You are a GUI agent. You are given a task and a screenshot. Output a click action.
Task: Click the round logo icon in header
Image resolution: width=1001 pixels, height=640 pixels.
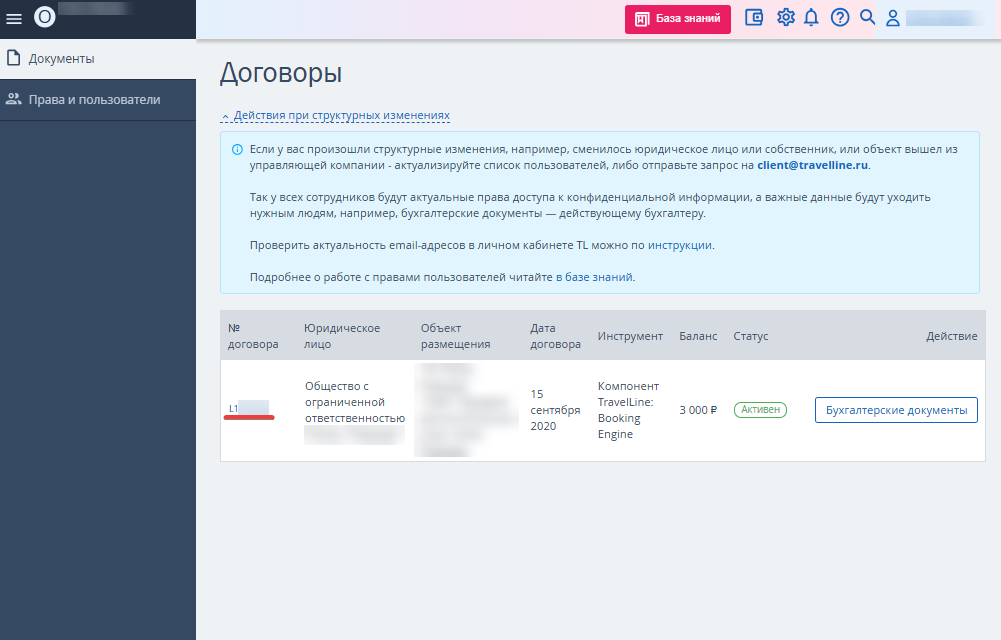pos(45,17)
